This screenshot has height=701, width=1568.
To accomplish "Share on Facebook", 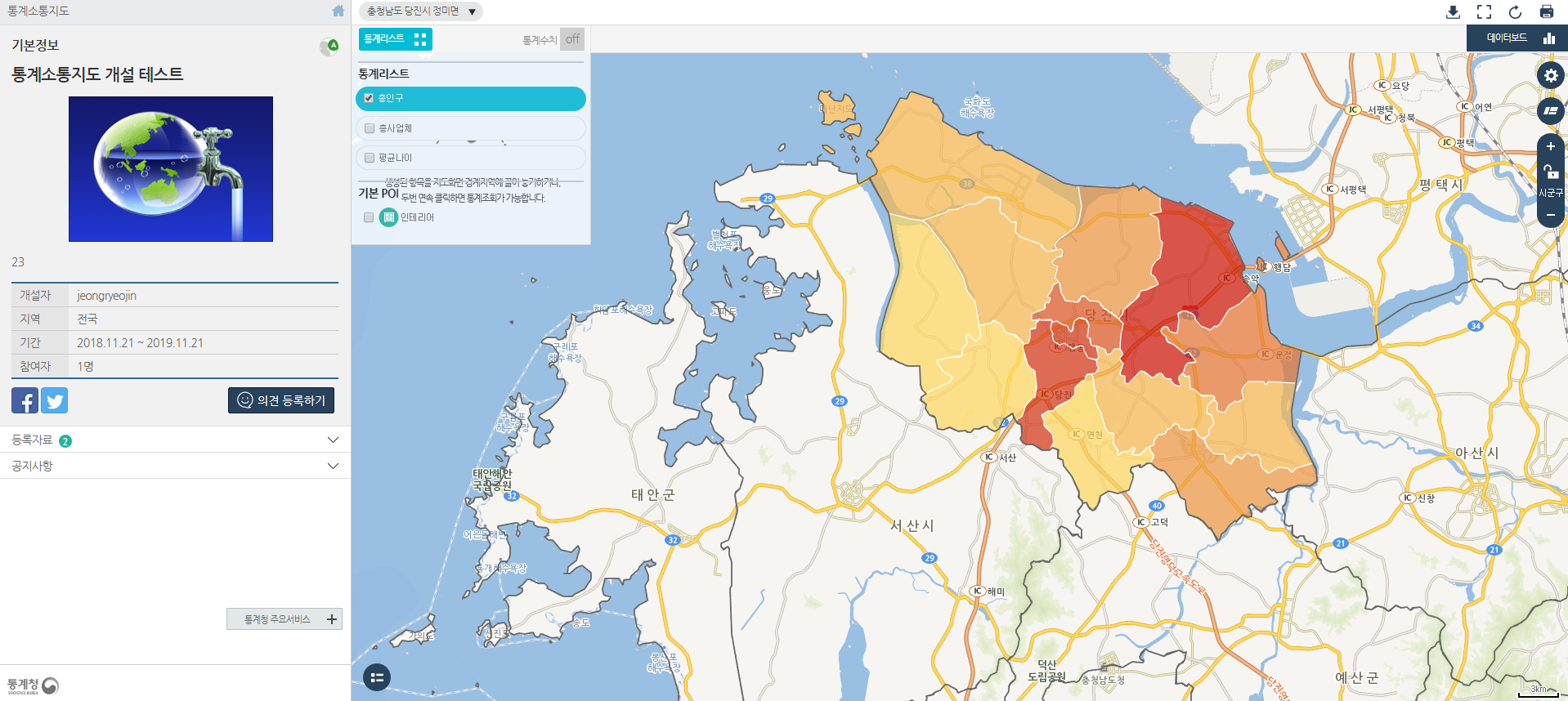I will click(x=25, y=400).
